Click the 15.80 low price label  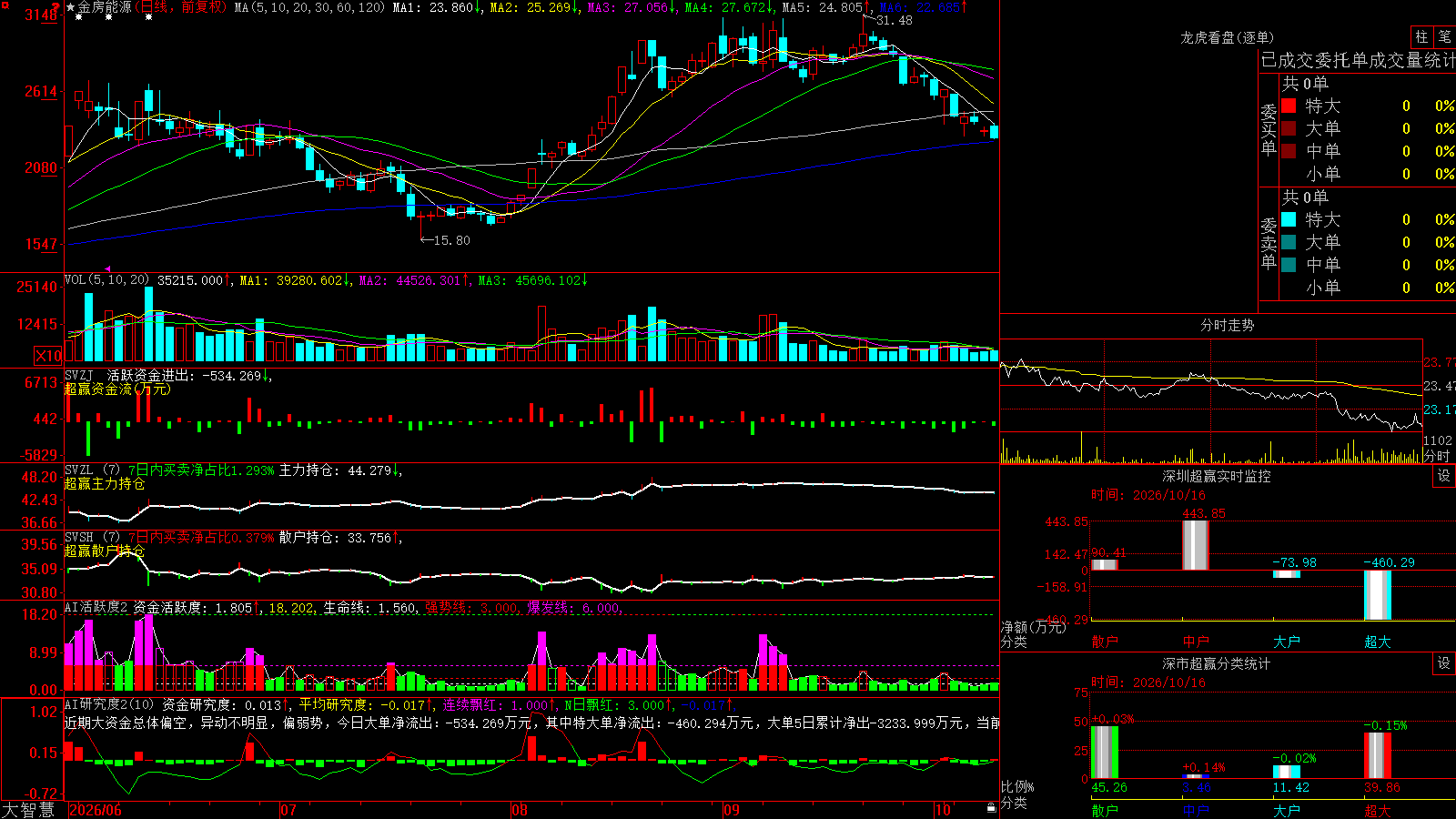point(452,240)
